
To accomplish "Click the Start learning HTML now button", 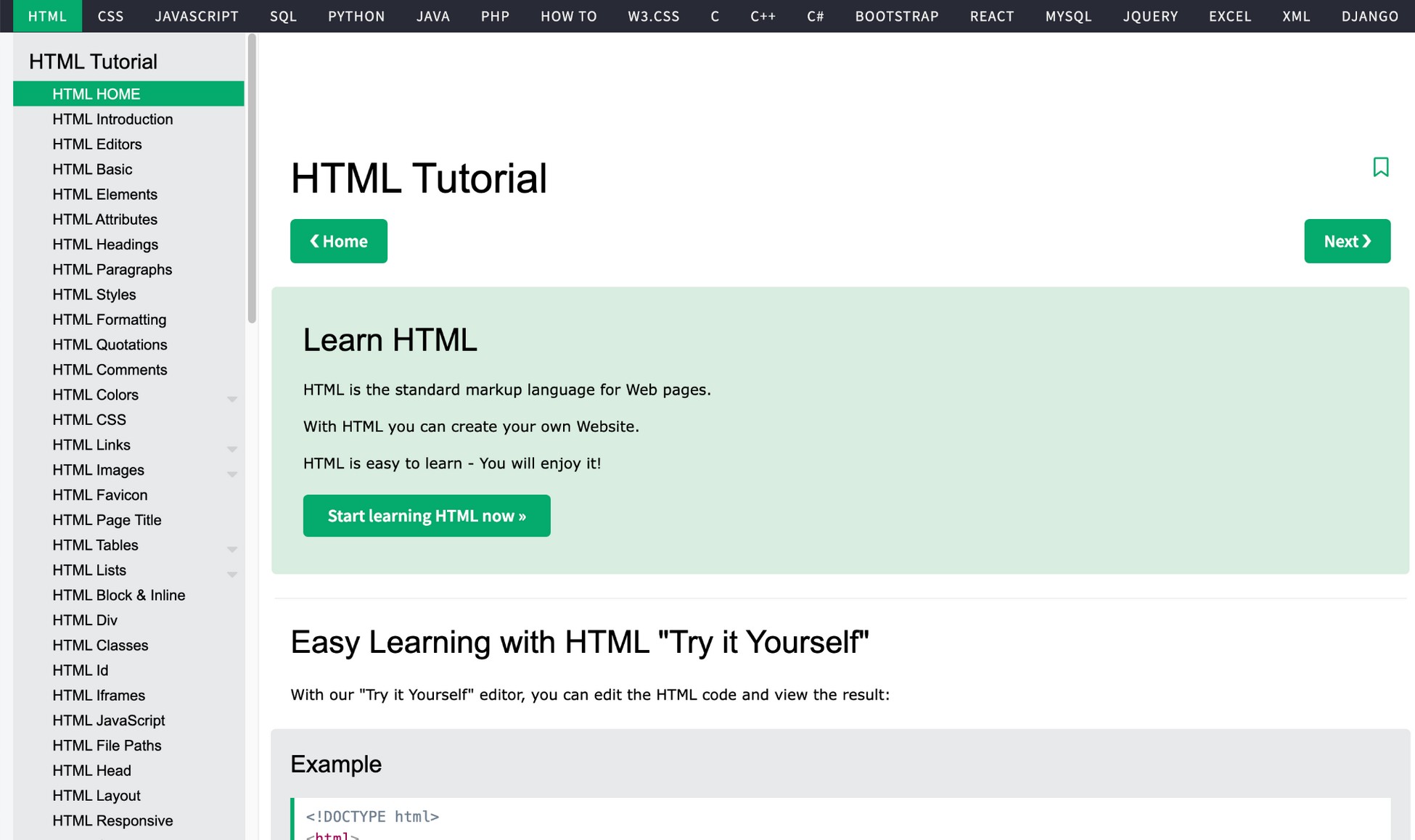I will click(427, 515).
